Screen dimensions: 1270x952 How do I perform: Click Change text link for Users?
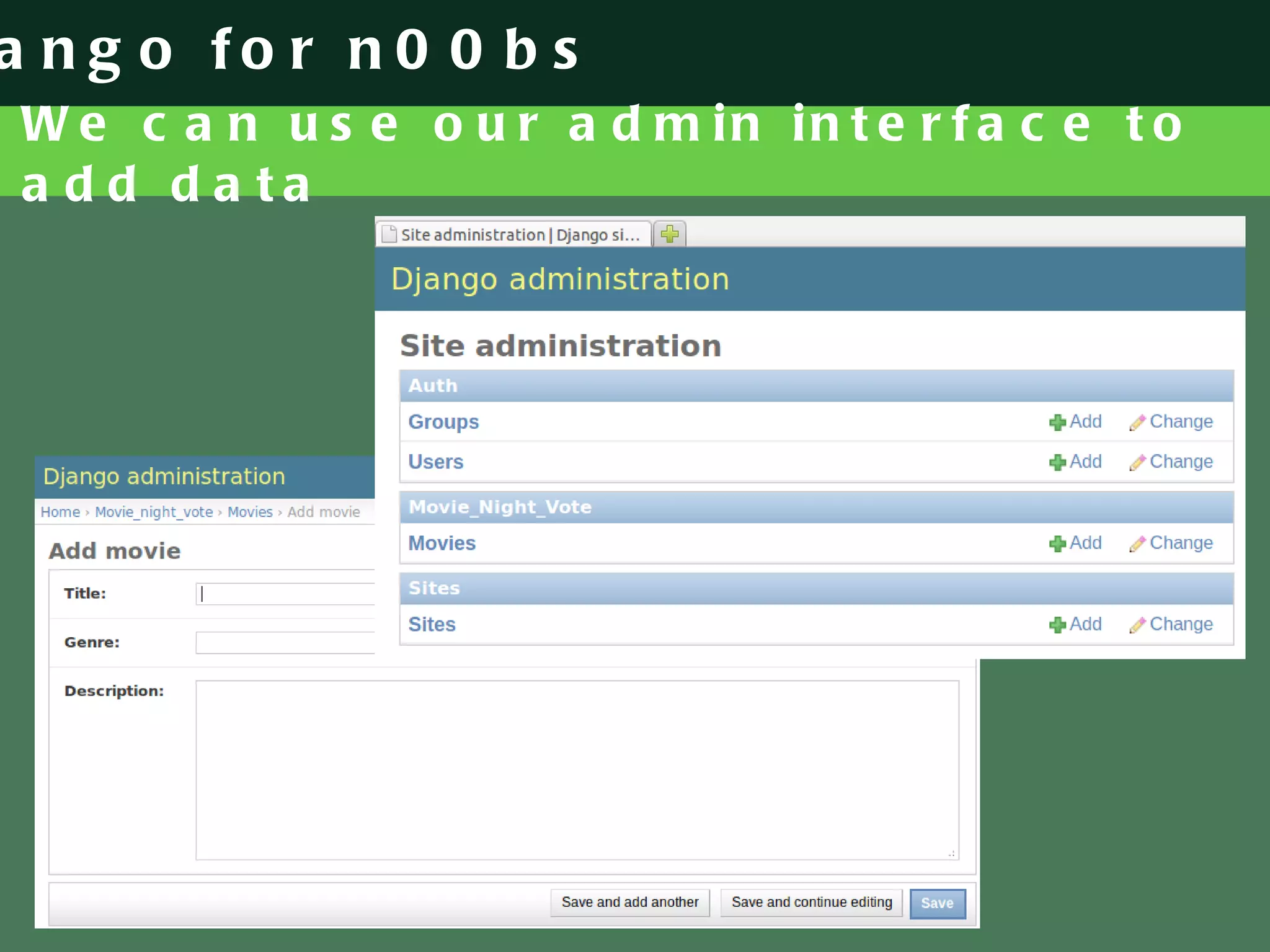(1181, 462)
